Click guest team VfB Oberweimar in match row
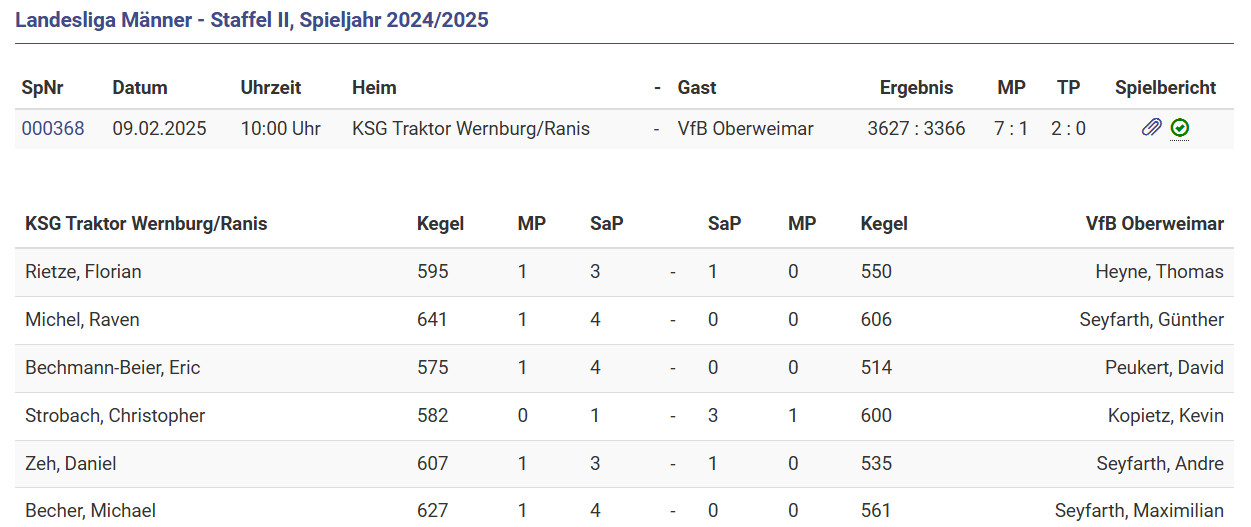Image resolution: width=1251 pixels, height=527 pixels. [x=745, y=128]
